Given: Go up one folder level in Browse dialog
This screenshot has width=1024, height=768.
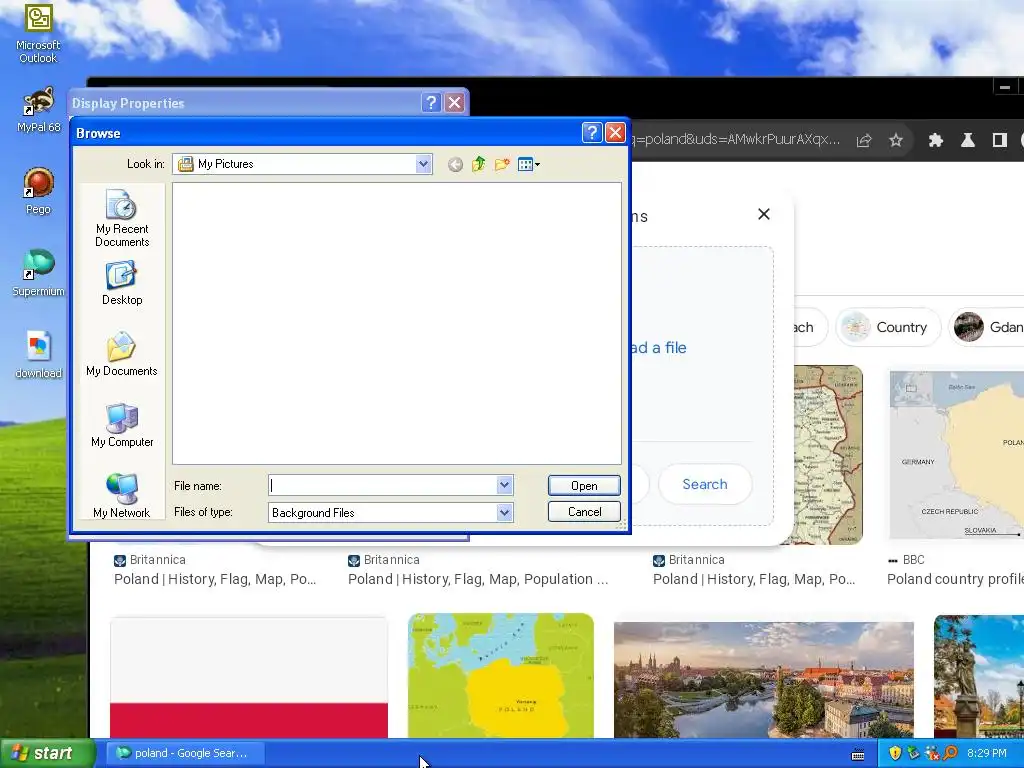Looking at the screenshot, I should coord(479,164).
